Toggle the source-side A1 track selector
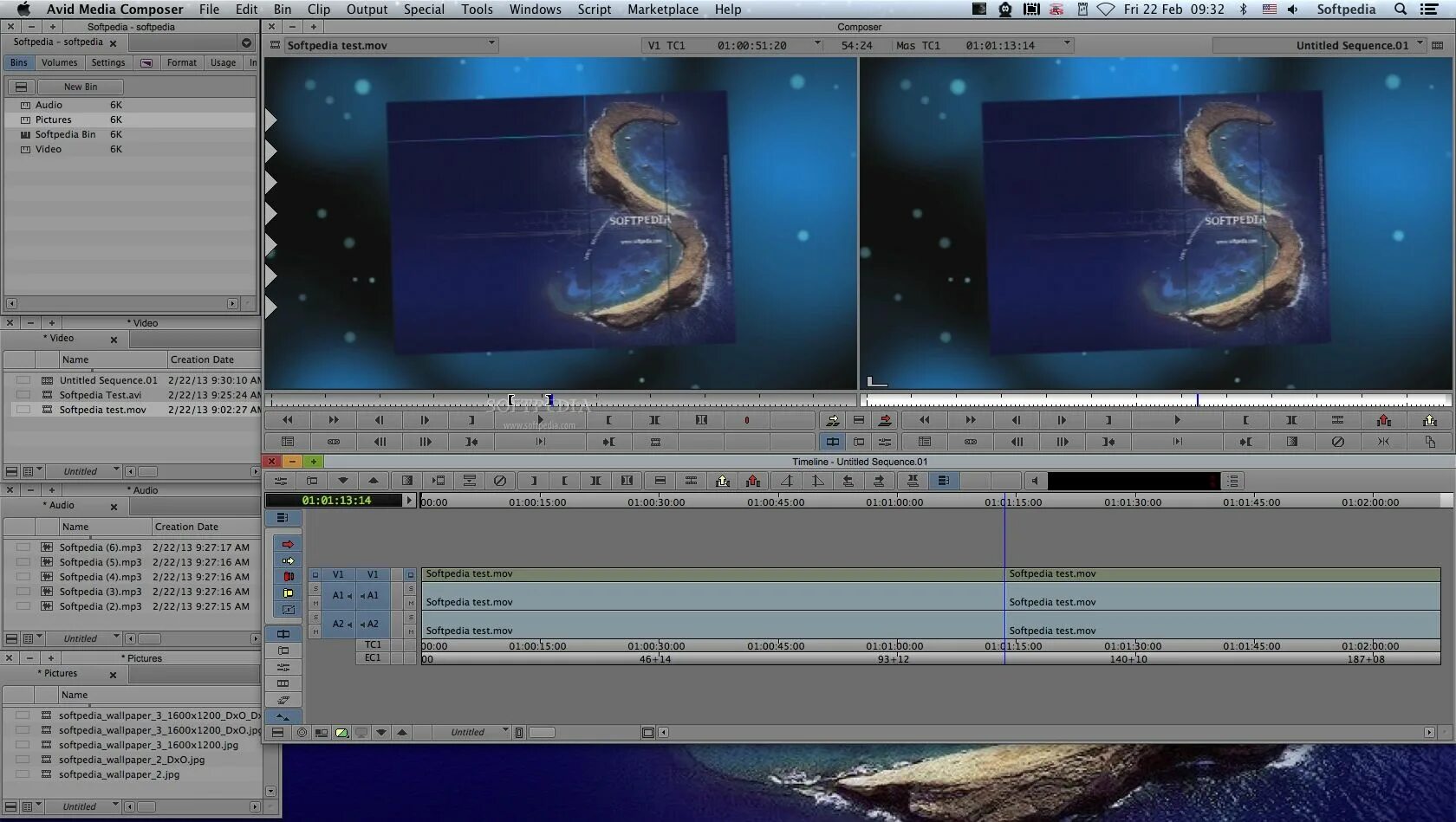Viewport: 1456px width, 822px height. pyautogui.click(x=338, y=596)
